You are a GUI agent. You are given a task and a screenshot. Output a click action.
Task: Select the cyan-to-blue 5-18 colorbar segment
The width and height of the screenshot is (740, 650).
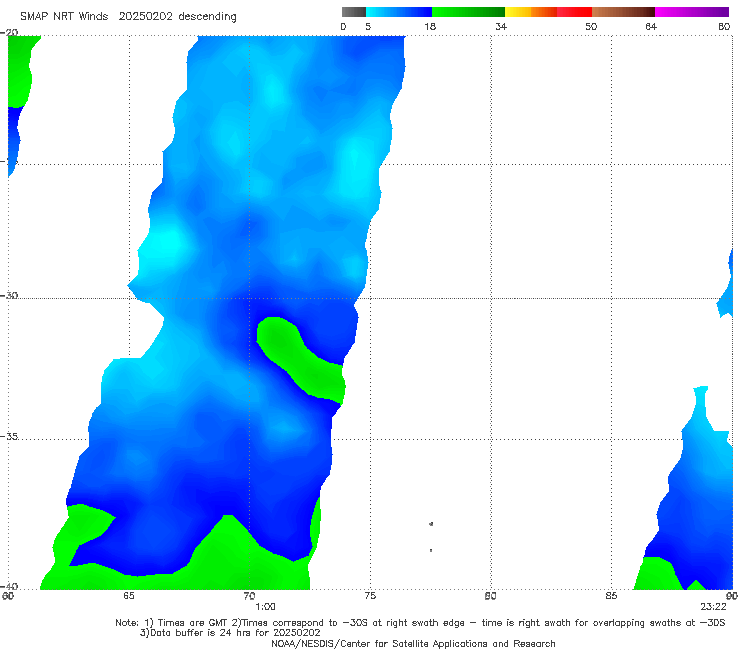point(399,12)
